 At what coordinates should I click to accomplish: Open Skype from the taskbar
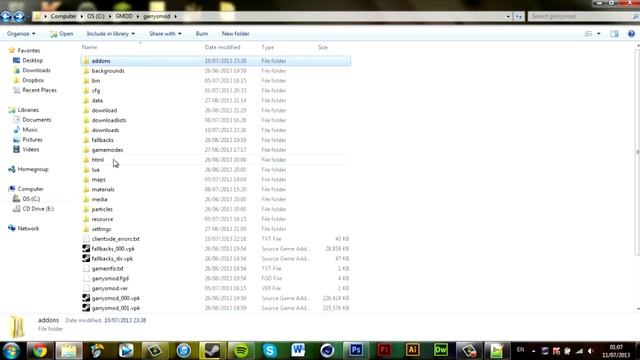270,351
